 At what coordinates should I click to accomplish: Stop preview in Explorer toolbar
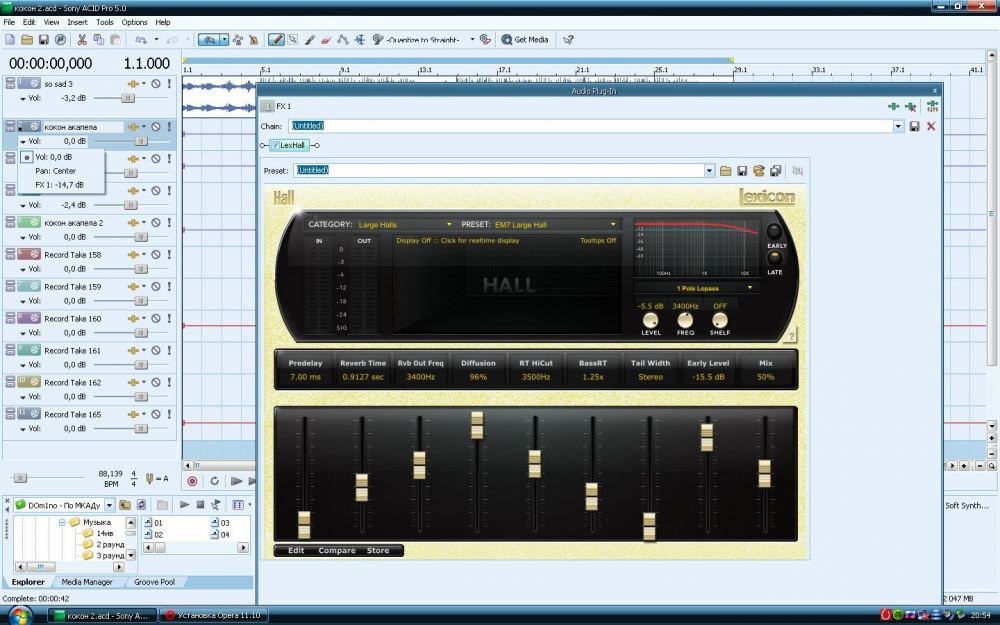200,504
